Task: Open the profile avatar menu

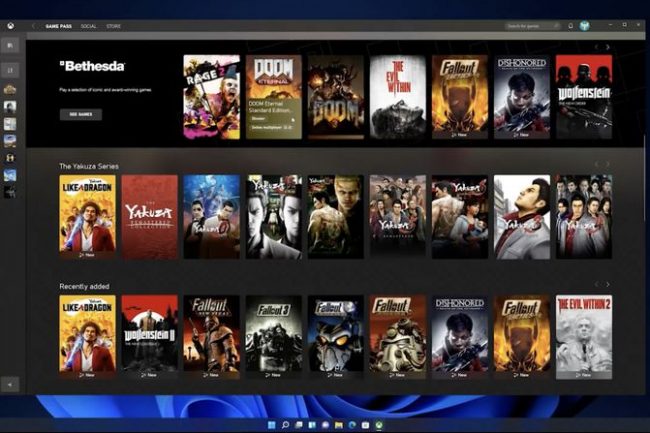Action: [x=585, y=26]
